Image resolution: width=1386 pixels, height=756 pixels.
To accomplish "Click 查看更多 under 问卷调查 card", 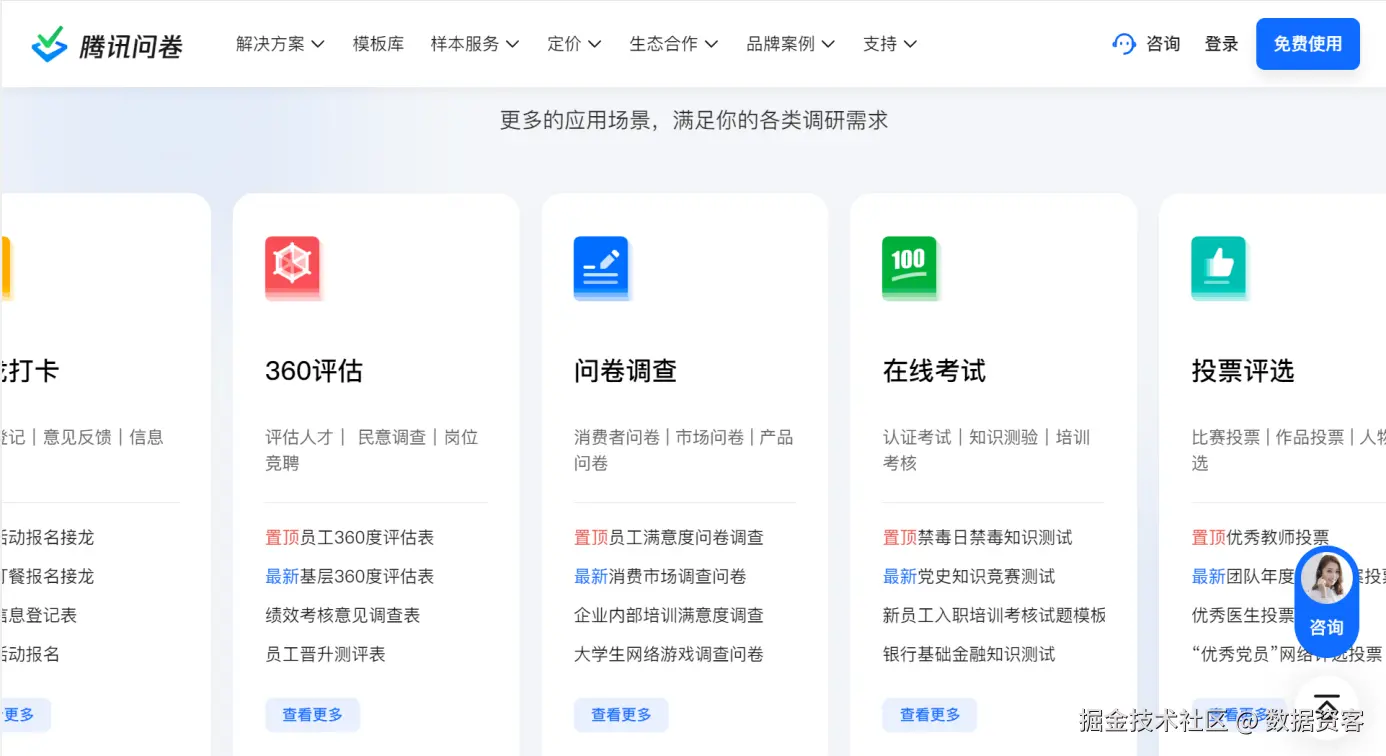I will pos(621,715).
